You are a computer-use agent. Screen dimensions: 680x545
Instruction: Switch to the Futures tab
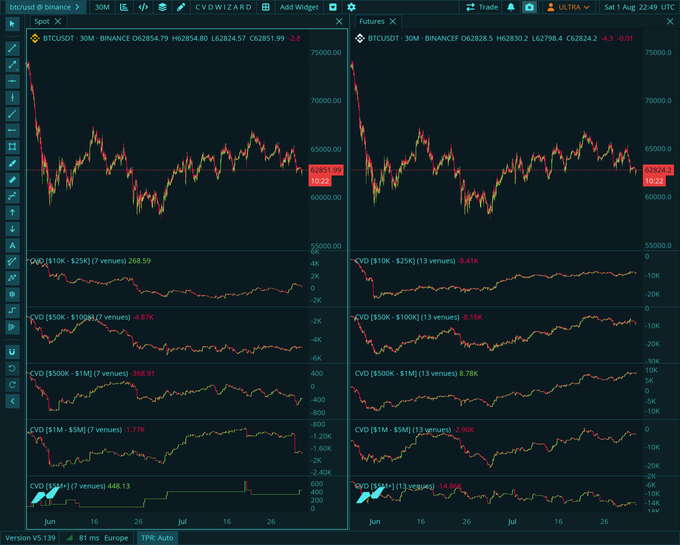[x=372, y=21]
